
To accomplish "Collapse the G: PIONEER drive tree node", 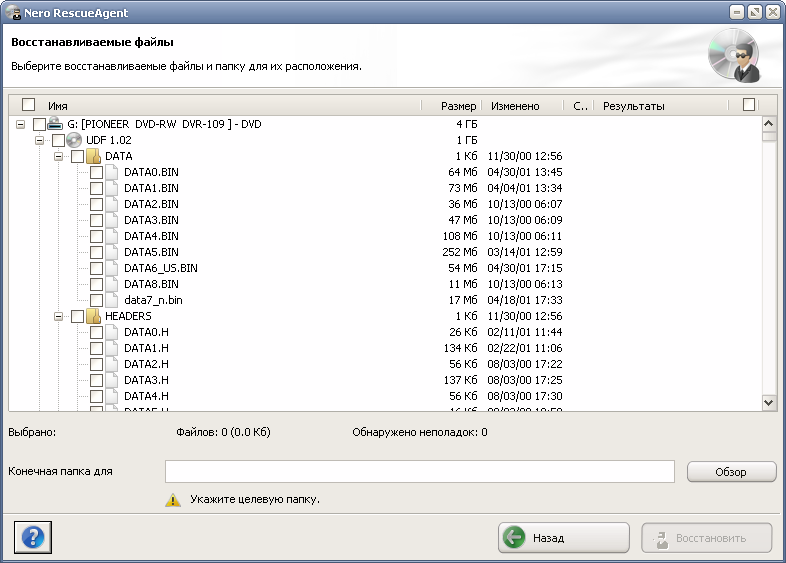I will (20, 124).
